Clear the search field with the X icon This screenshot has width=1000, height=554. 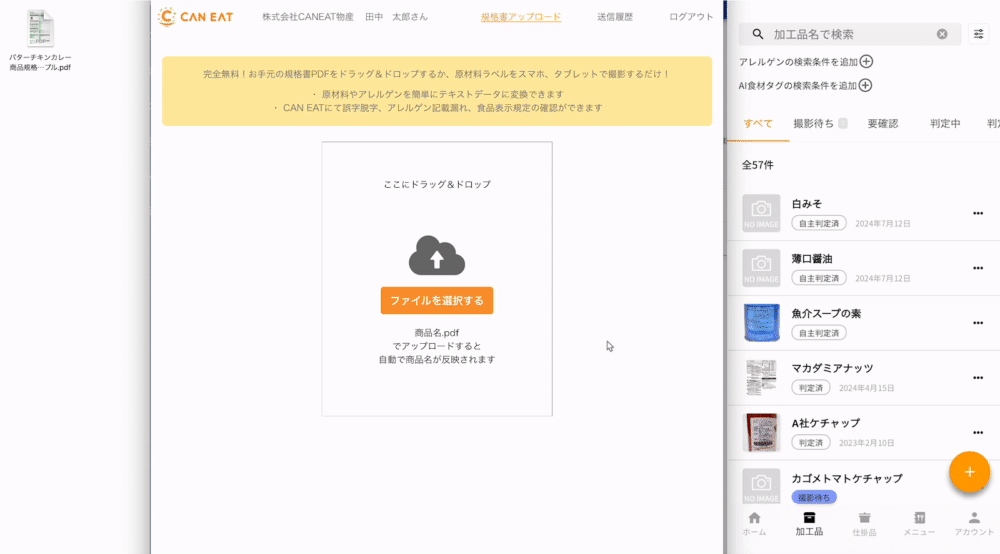(942, 34)
